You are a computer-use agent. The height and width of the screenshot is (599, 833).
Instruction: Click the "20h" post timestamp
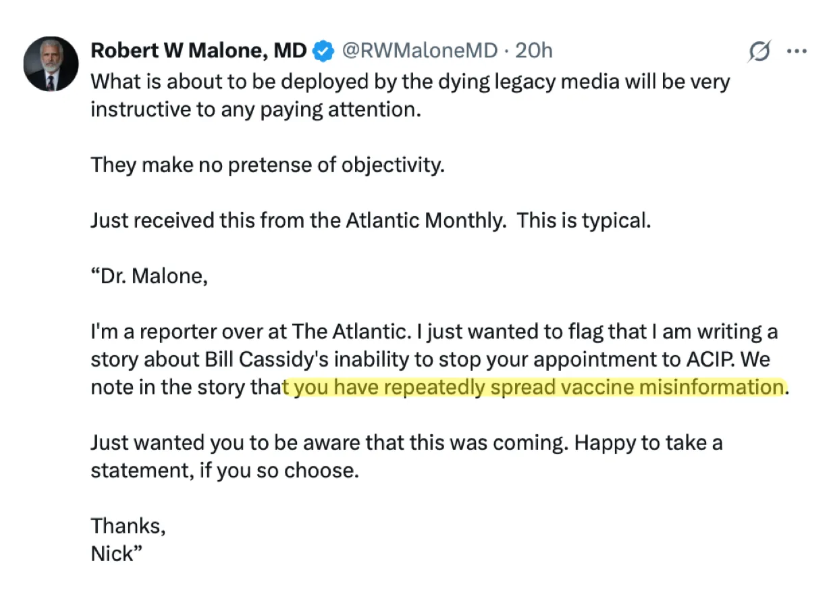533,50
